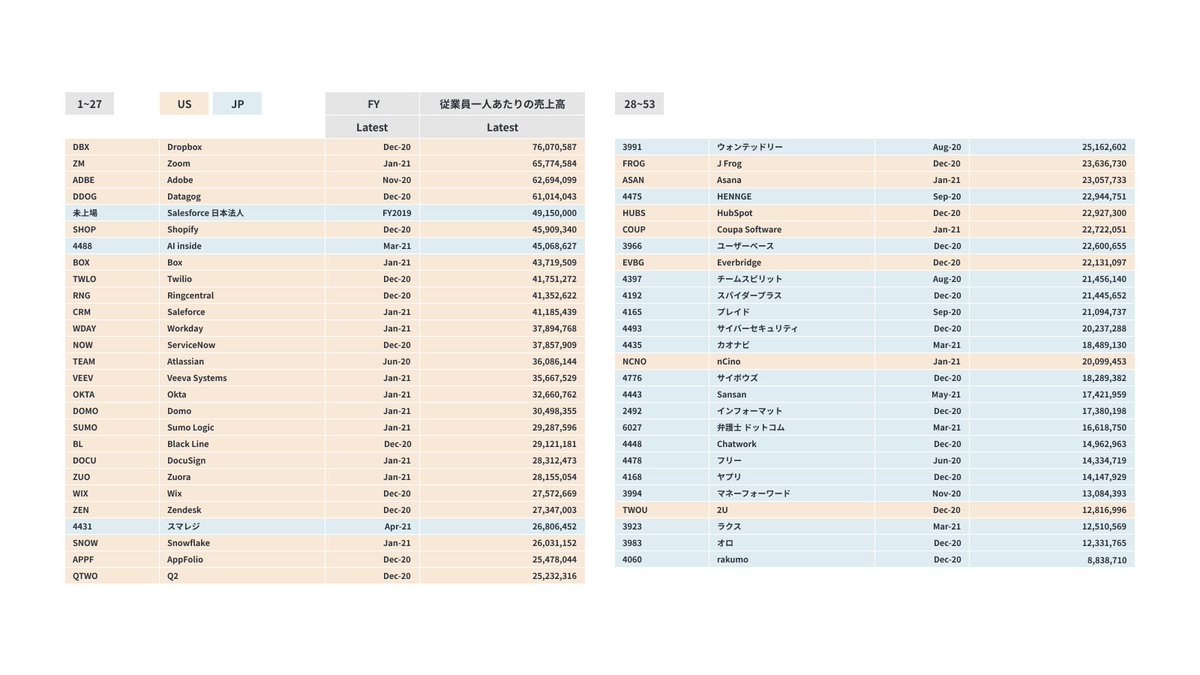Select the HubSpot company name

coord(735,213)
